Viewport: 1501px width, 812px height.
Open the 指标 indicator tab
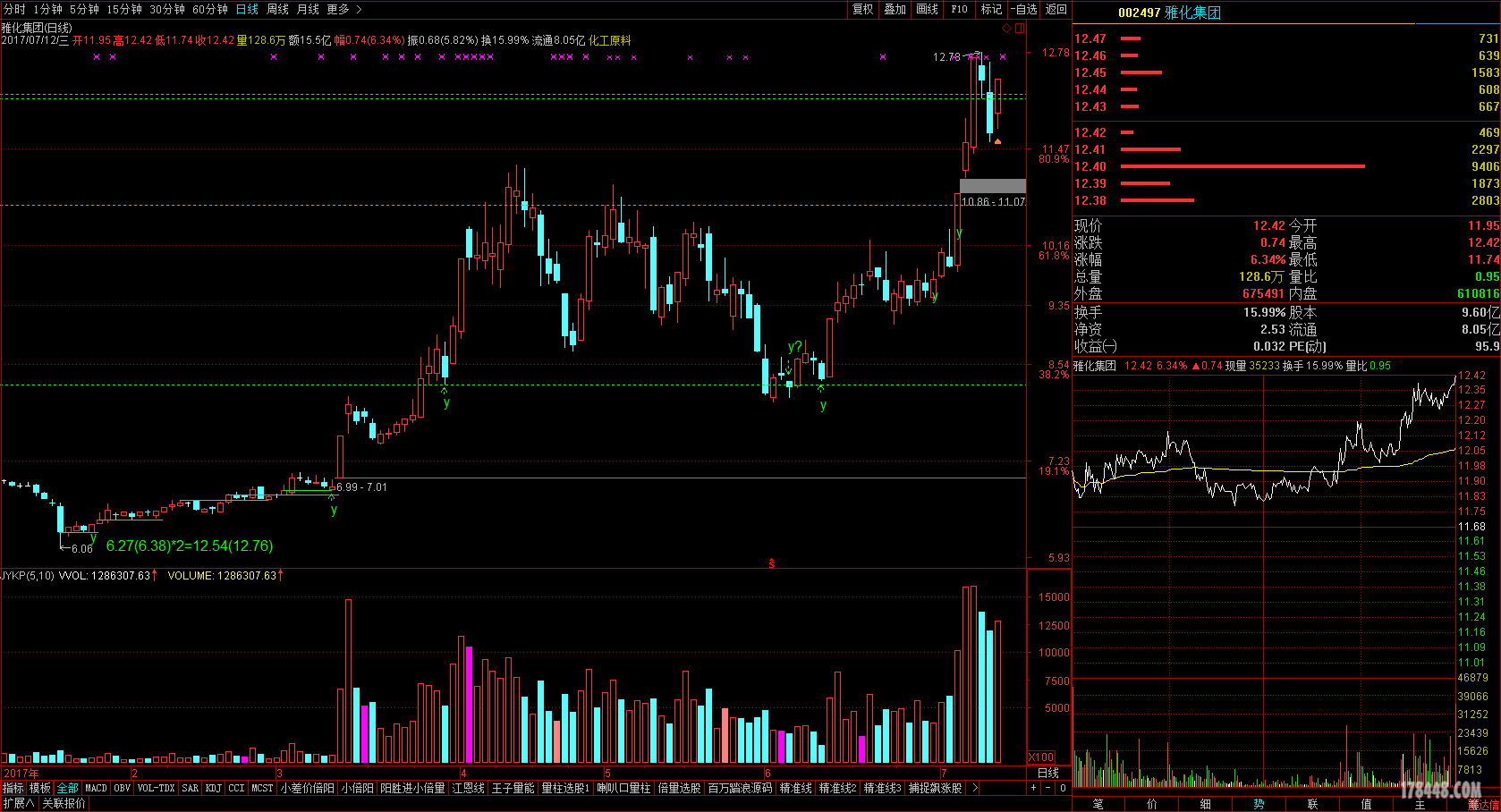13,788
